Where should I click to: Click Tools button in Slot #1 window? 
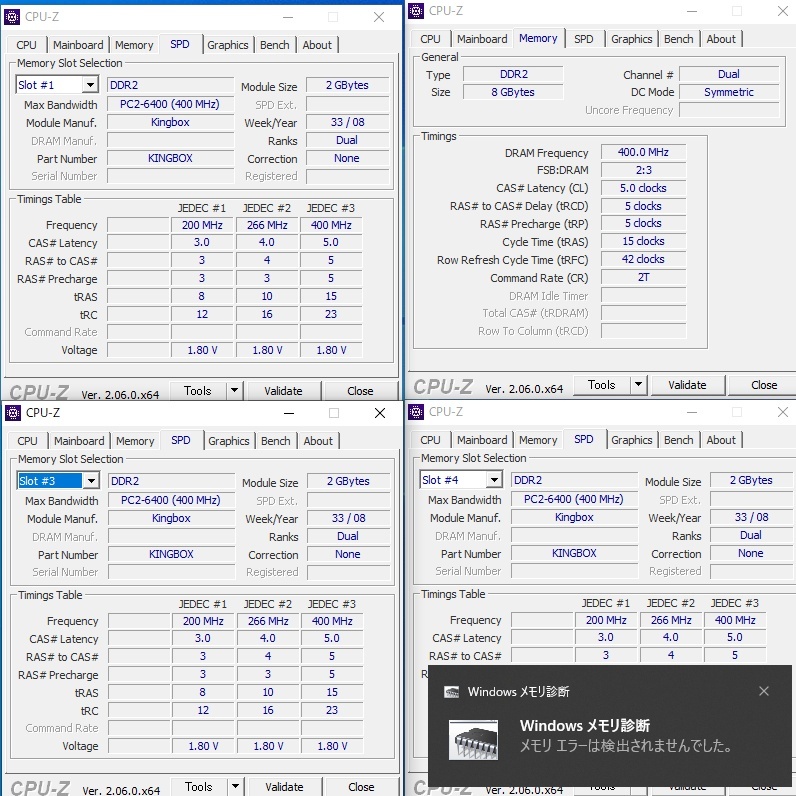click(x=197, y=390)
